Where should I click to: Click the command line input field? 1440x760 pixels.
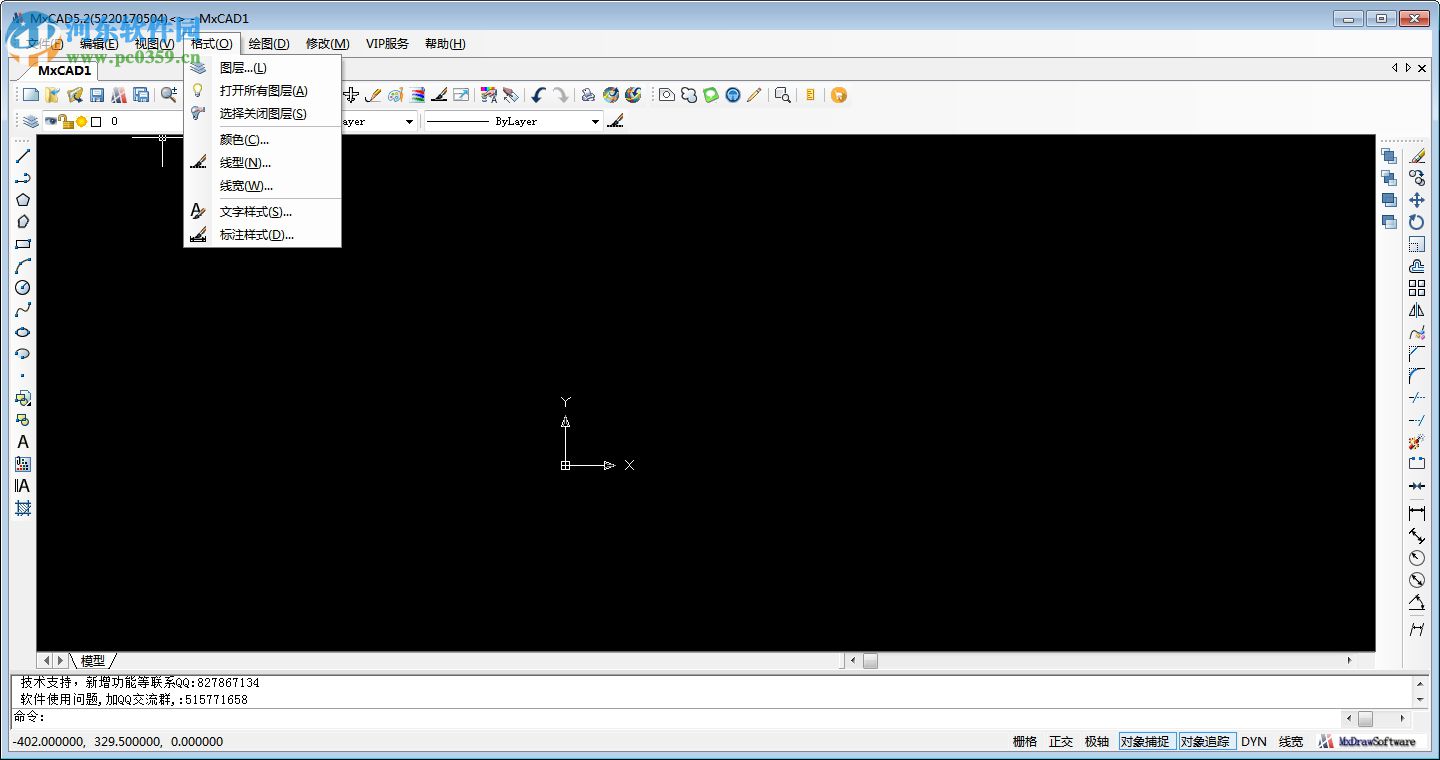pyautogui.click(x=675, y=718)
